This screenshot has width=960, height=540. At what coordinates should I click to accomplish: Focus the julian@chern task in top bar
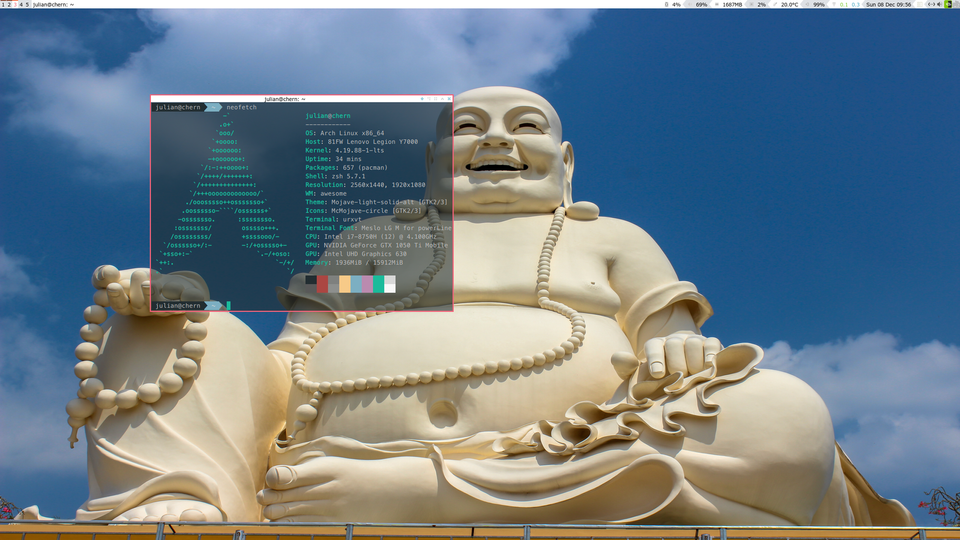53,4
